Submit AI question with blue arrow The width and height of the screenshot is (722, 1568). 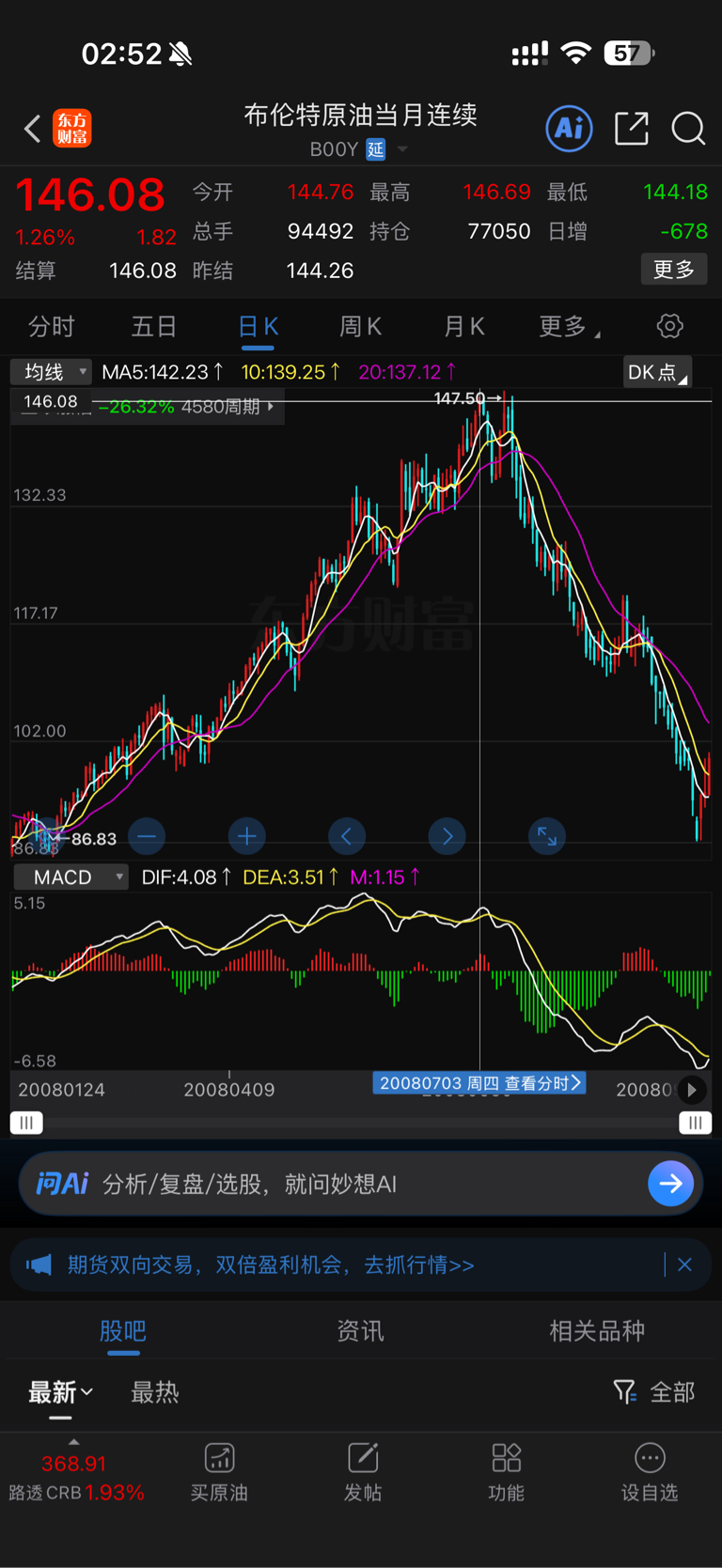pos(671,1184)
